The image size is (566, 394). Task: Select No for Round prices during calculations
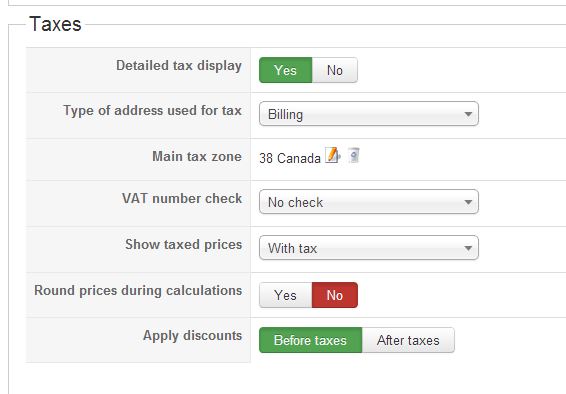pos(335,295)
